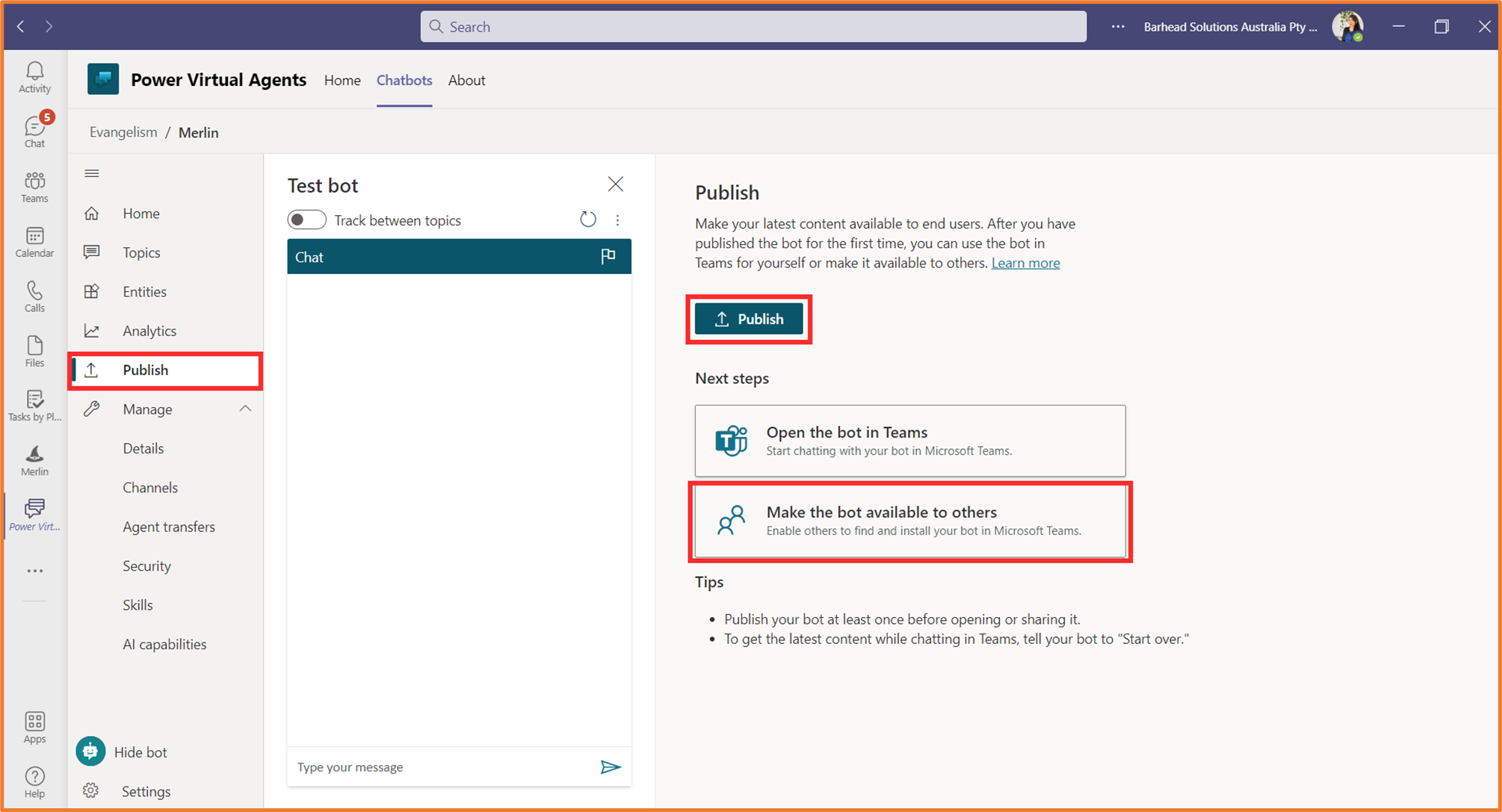The width and height of the screenshot is (1502, 812).
Task: Switch to the Chatbots tab
Action: (x=404, y=80)
